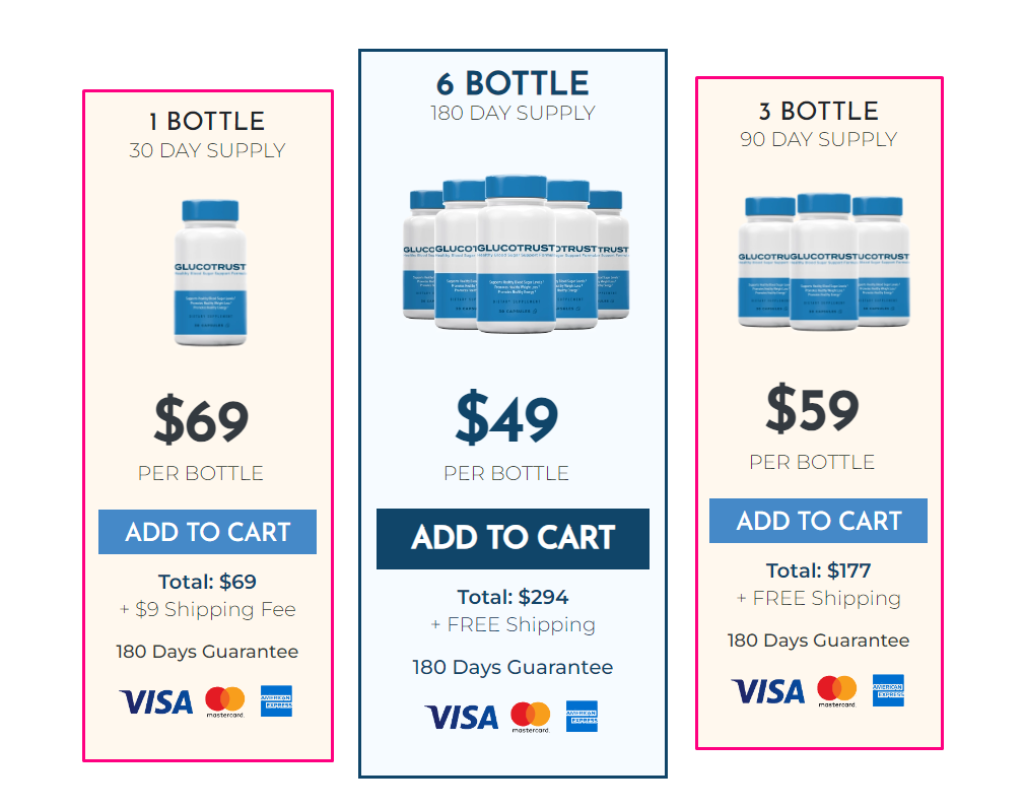The height and width of the screenshot is (808, 1024).
Task: Click the $69 per bottle price
Action: click(201, 421)
